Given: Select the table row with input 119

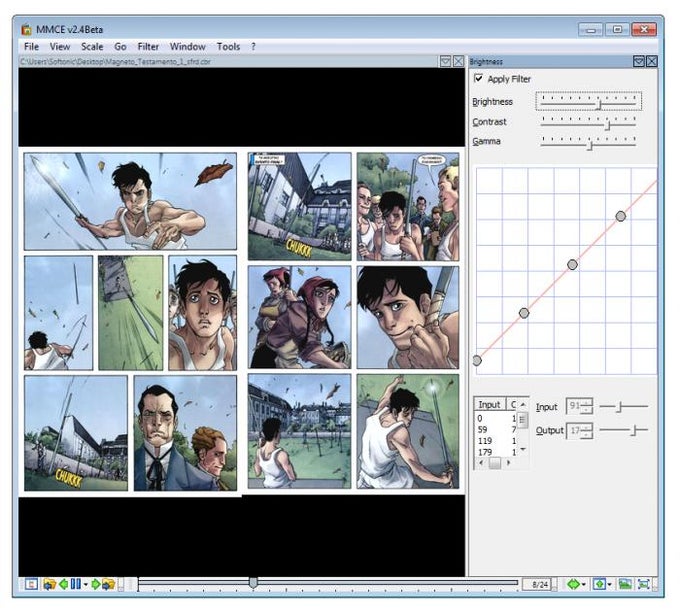Looking at the screenshot, I should (495, 441).
